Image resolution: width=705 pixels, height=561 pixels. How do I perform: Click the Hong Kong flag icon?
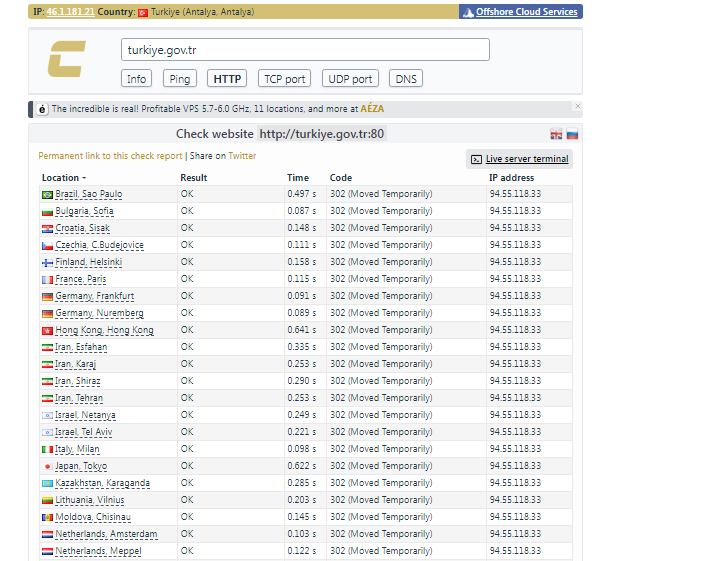(x=47, y=331)
